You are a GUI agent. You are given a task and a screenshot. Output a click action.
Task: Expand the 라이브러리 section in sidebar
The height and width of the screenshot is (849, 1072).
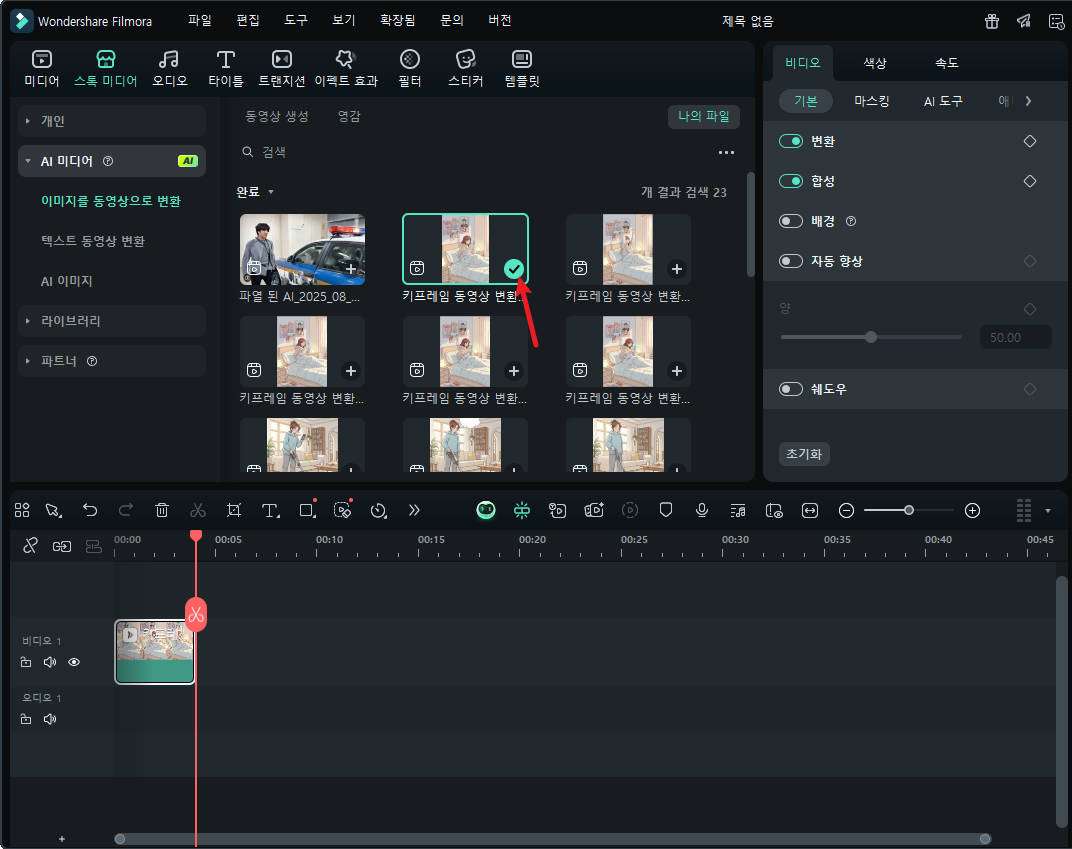tap(70, 321)
